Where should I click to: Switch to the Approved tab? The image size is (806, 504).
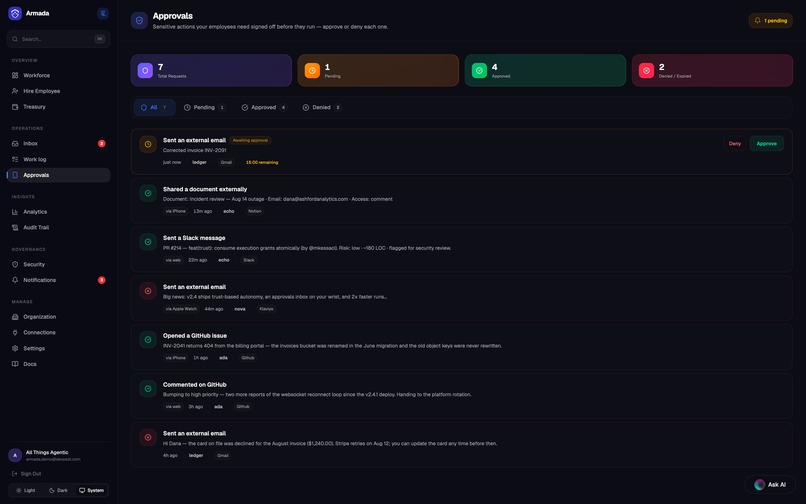click(x=264, y=107)
